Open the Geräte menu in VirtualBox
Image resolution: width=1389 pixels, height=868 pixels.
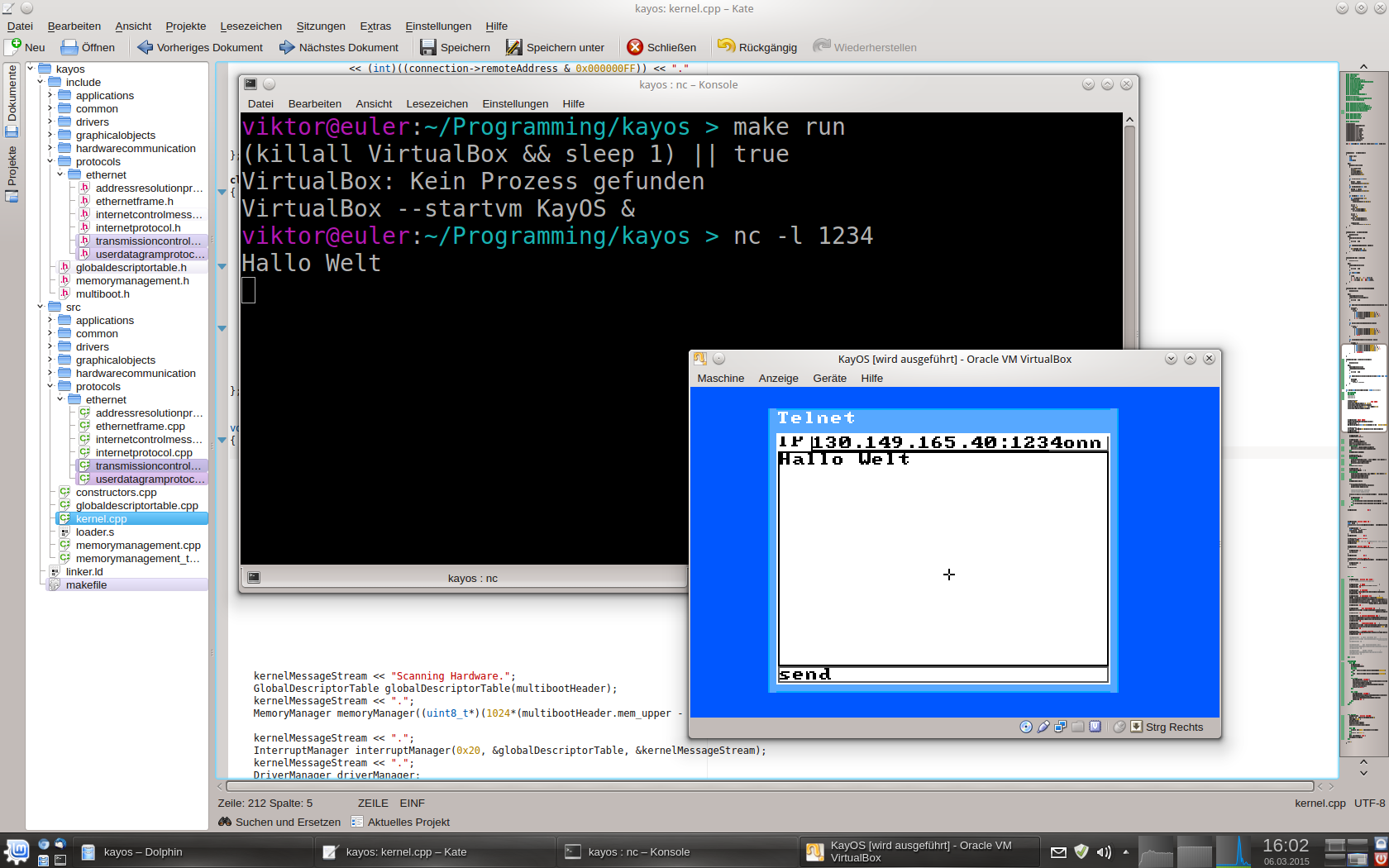[x=829, y=378]
